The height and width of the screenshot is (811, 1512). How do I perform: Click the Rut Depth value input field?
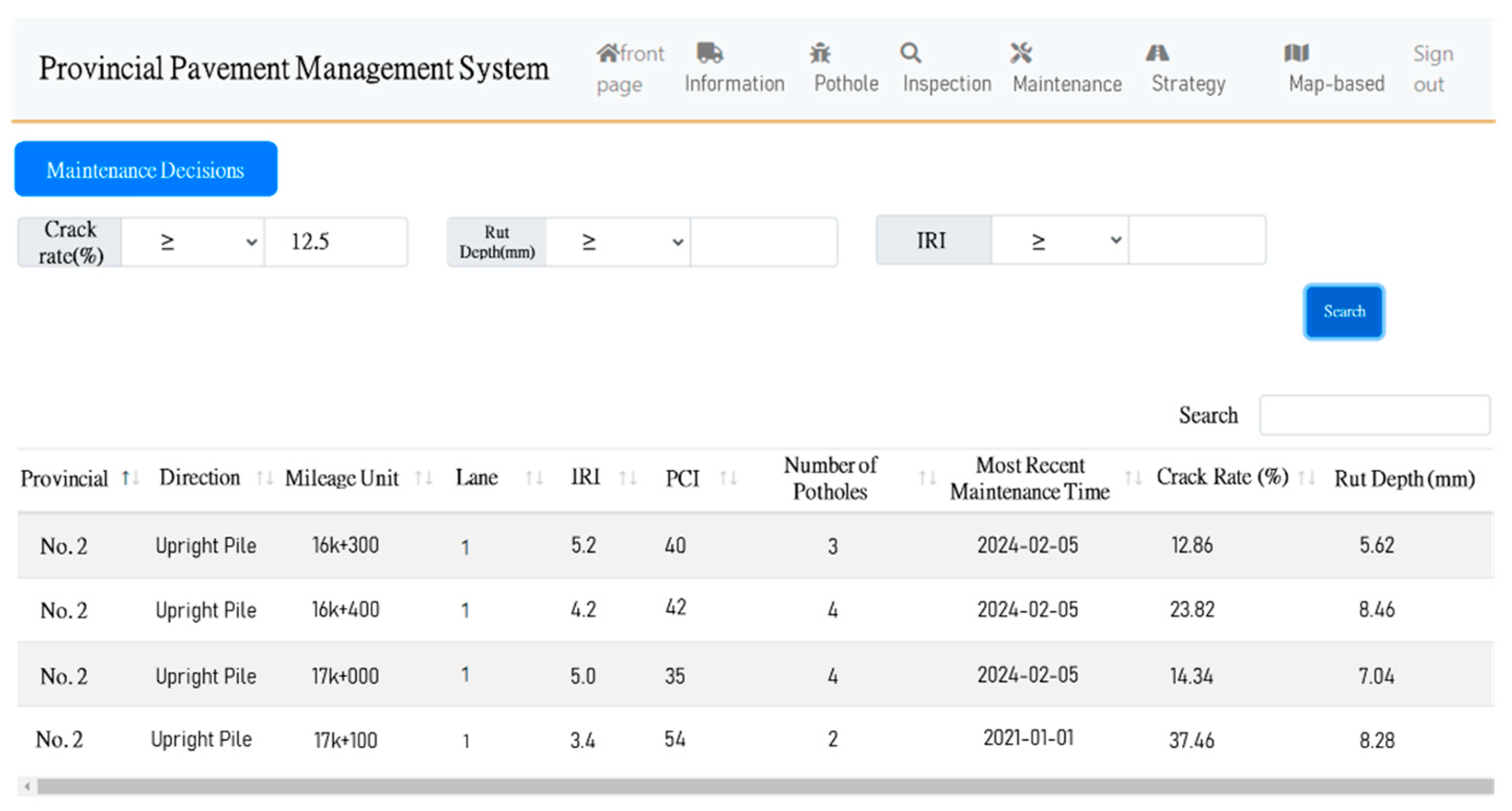pyautogui.click(x=763, y=242)
